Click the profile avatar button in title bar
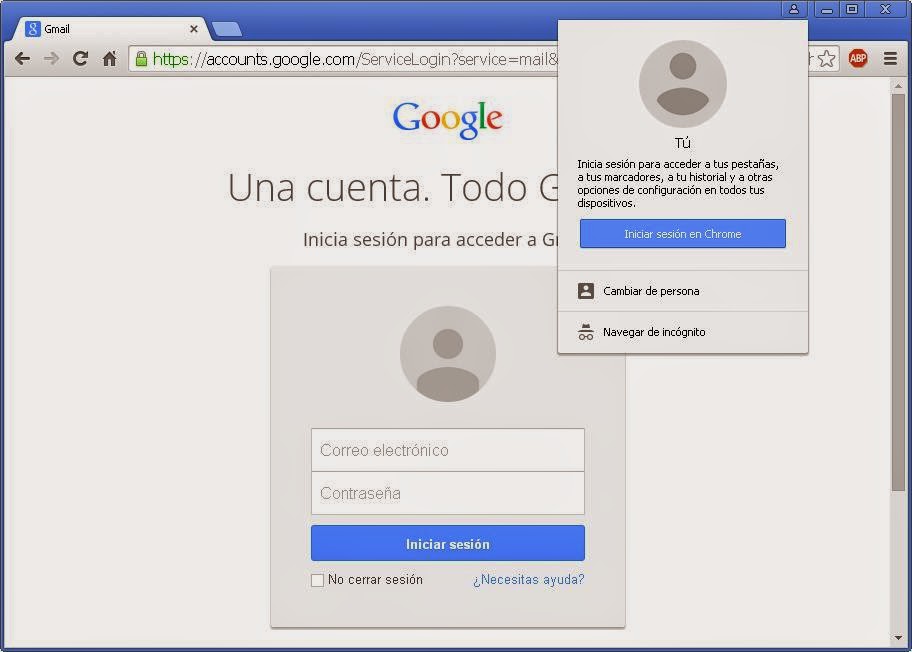This screenshot has height=652, width=912. point(794,9)
